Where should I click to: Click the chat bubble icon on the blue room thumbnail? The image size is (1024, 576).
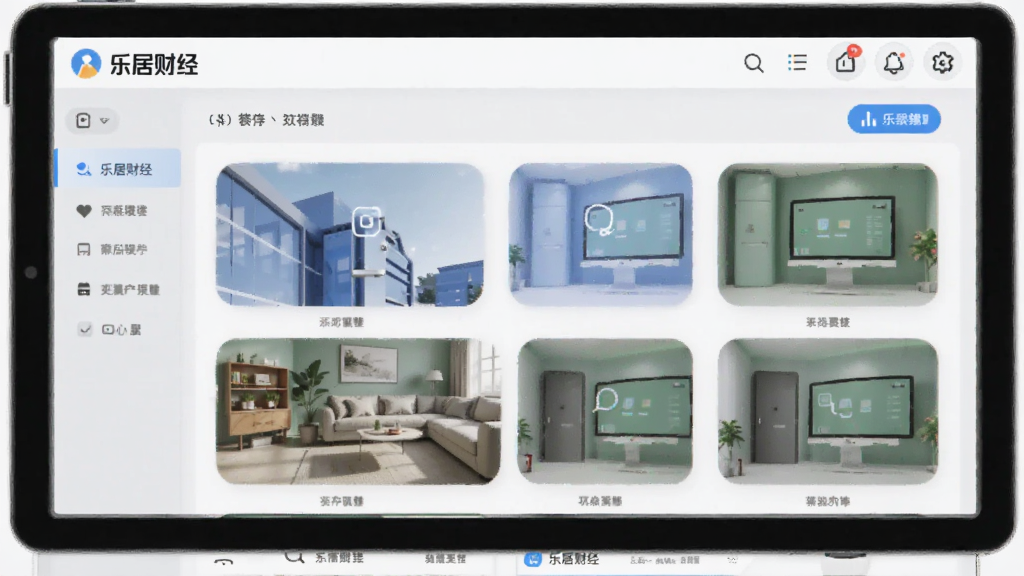[598, 220]
